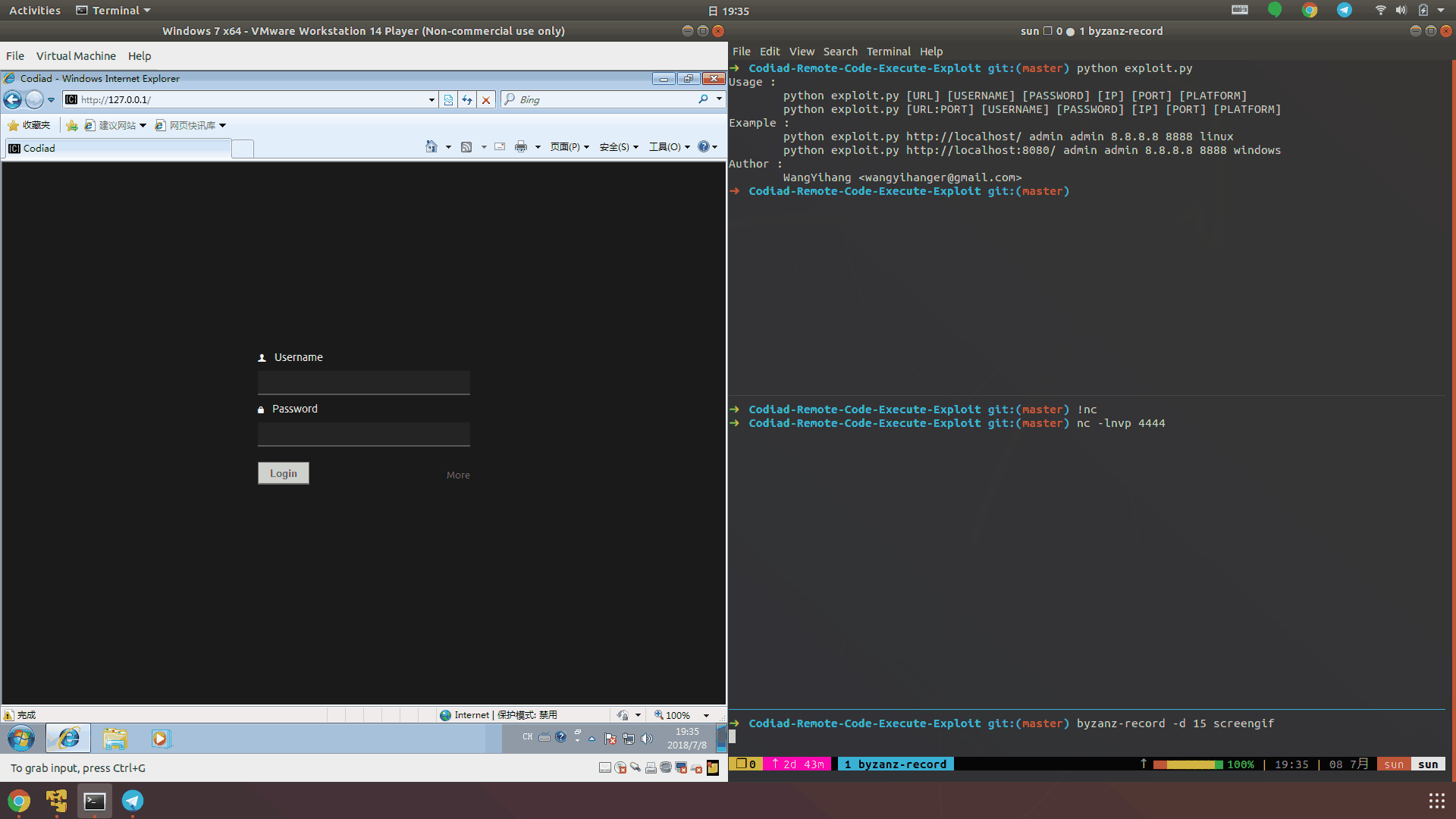The image size is (1456, 819).
Task: Open the Virtual Machine menu in VMware
Action: point(76,56)
